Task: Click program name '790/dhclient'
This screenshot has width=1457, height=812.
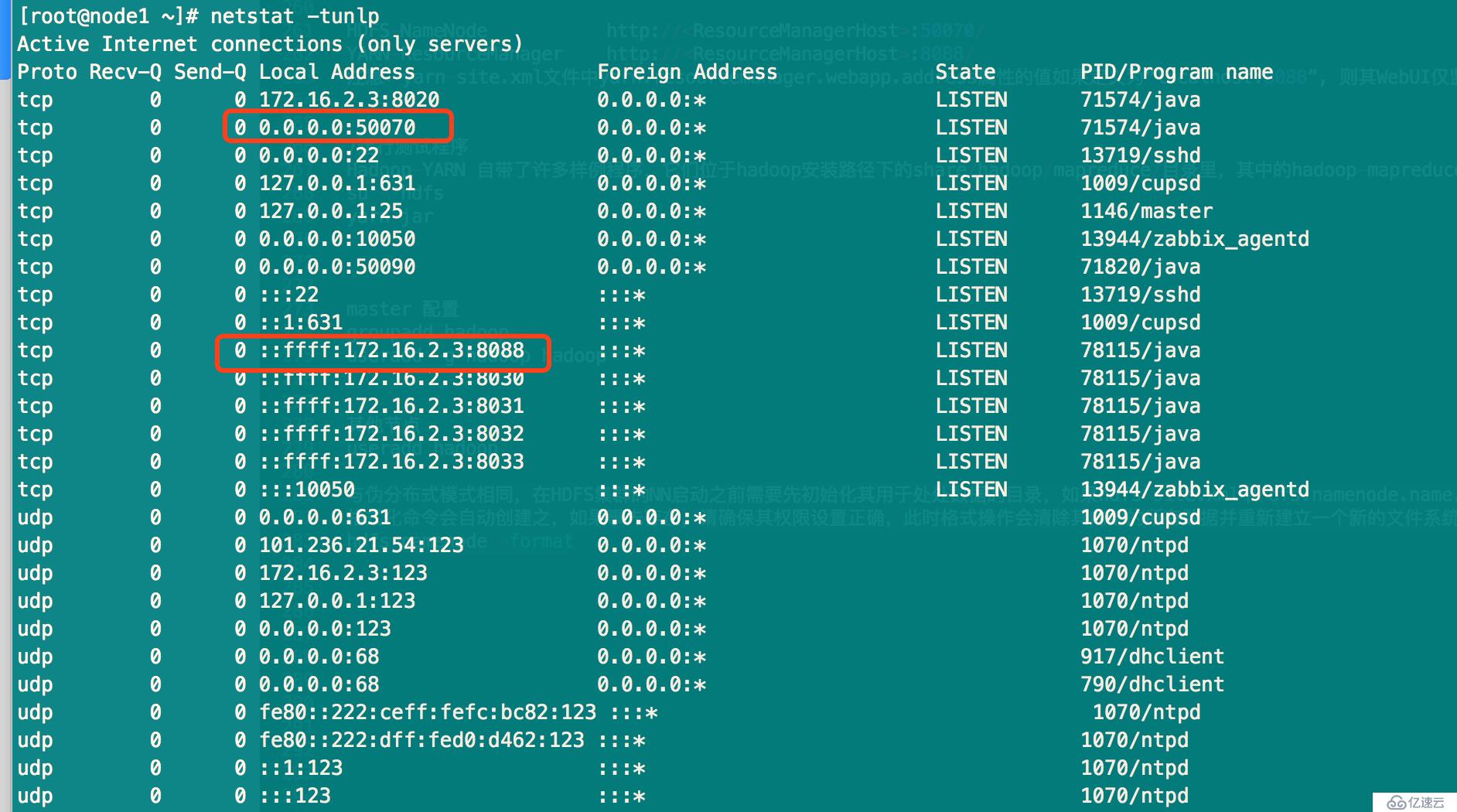Action: [x=1152, y=684]
